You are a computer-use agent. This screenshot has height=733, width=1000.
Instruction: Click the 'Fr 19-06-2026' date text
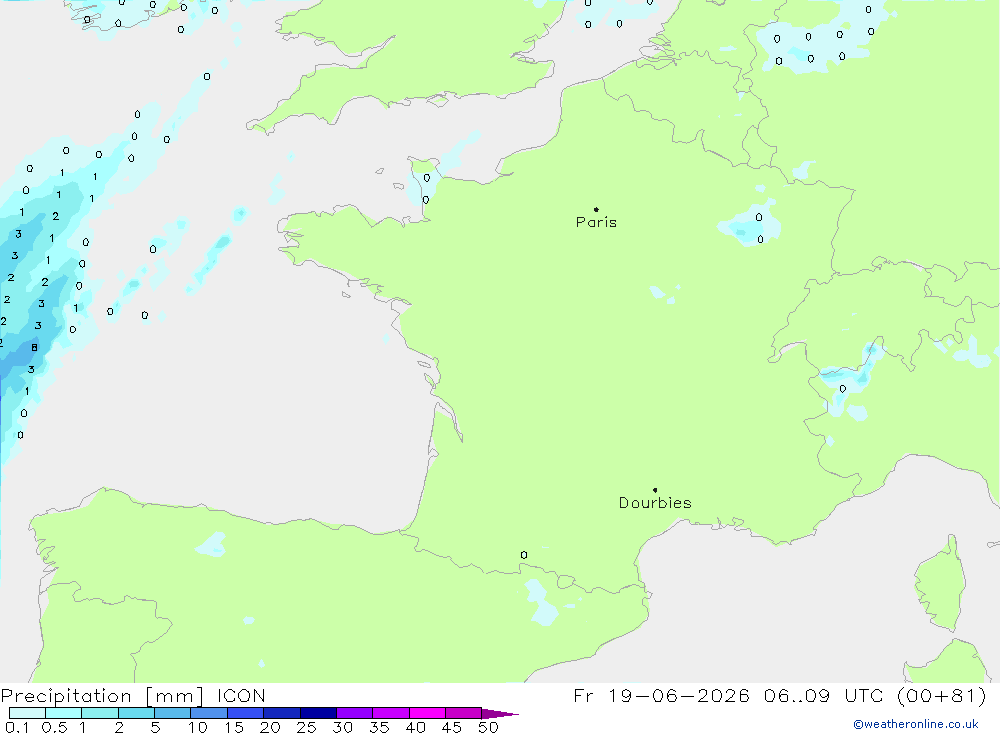point(661,695)
